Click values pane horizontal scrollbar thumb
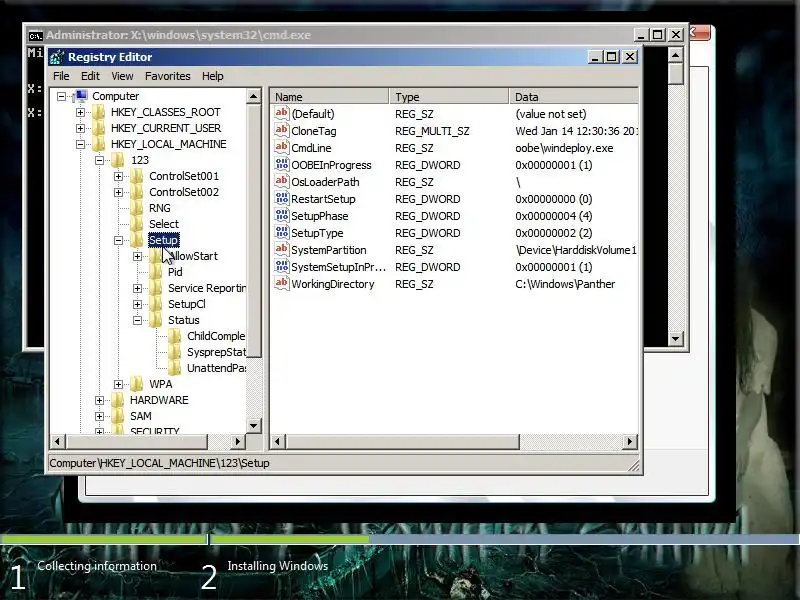Image resolution: width=800 pixels, height=600 pixels. pyautogui.click(x=403, y=441)
